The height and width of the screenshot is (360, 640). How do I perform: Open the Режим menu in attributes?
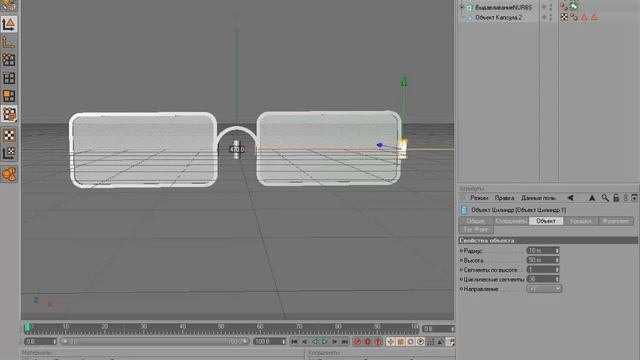point(479,198)
